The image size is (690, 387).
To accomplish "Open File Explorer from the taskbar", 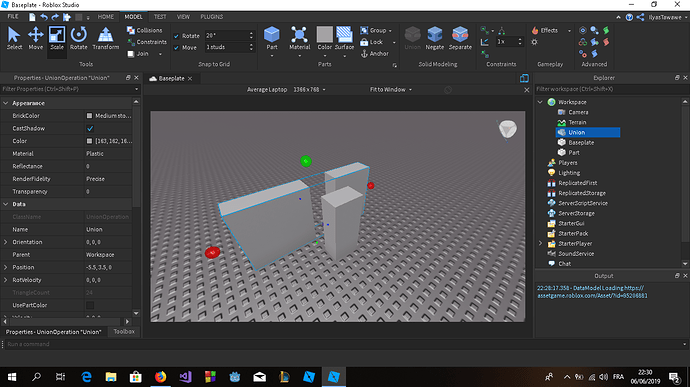I will pyautogui.click(x=111, y=377).
